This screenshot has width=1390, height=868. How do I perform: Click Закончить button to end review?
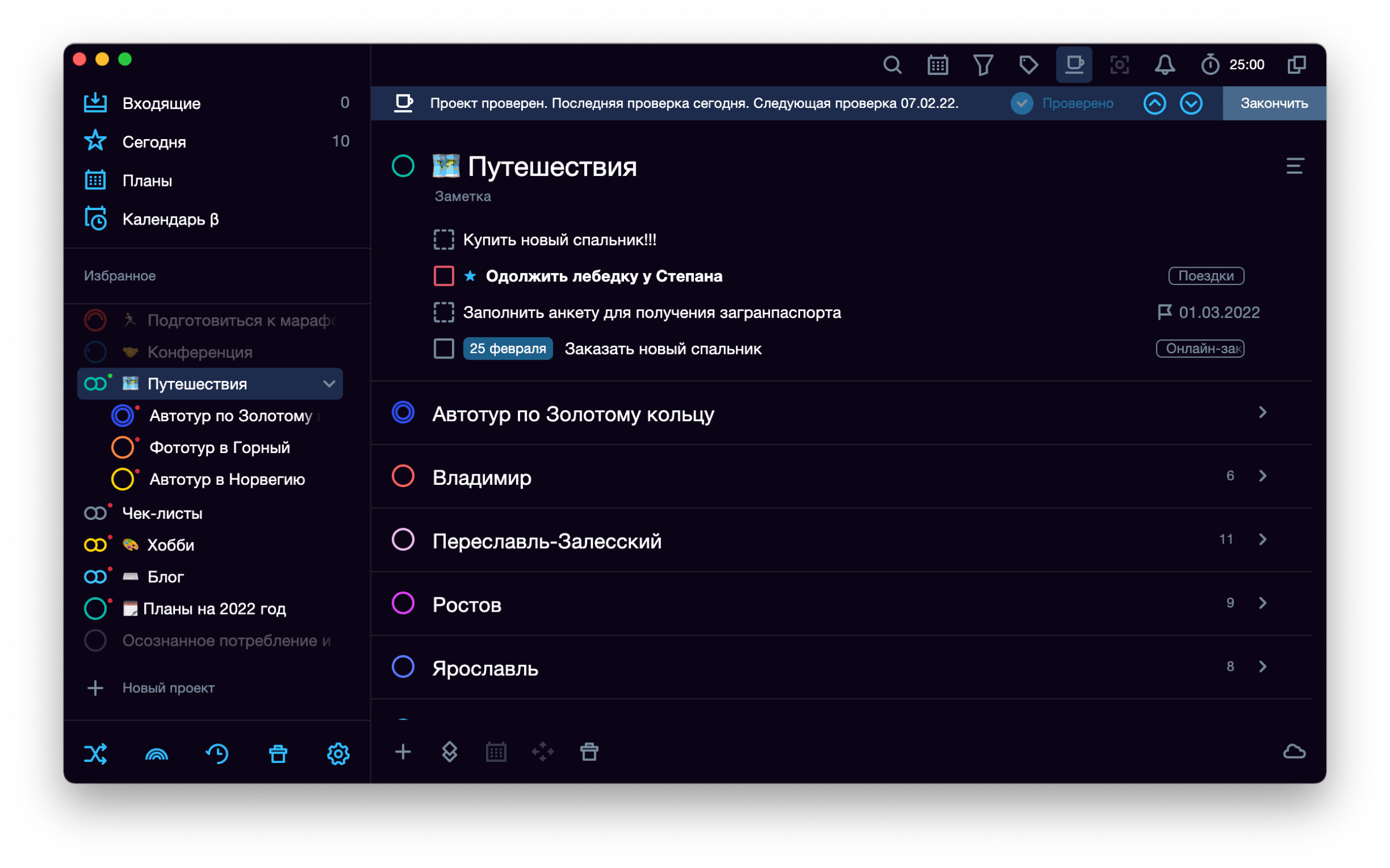(1273, 103)
